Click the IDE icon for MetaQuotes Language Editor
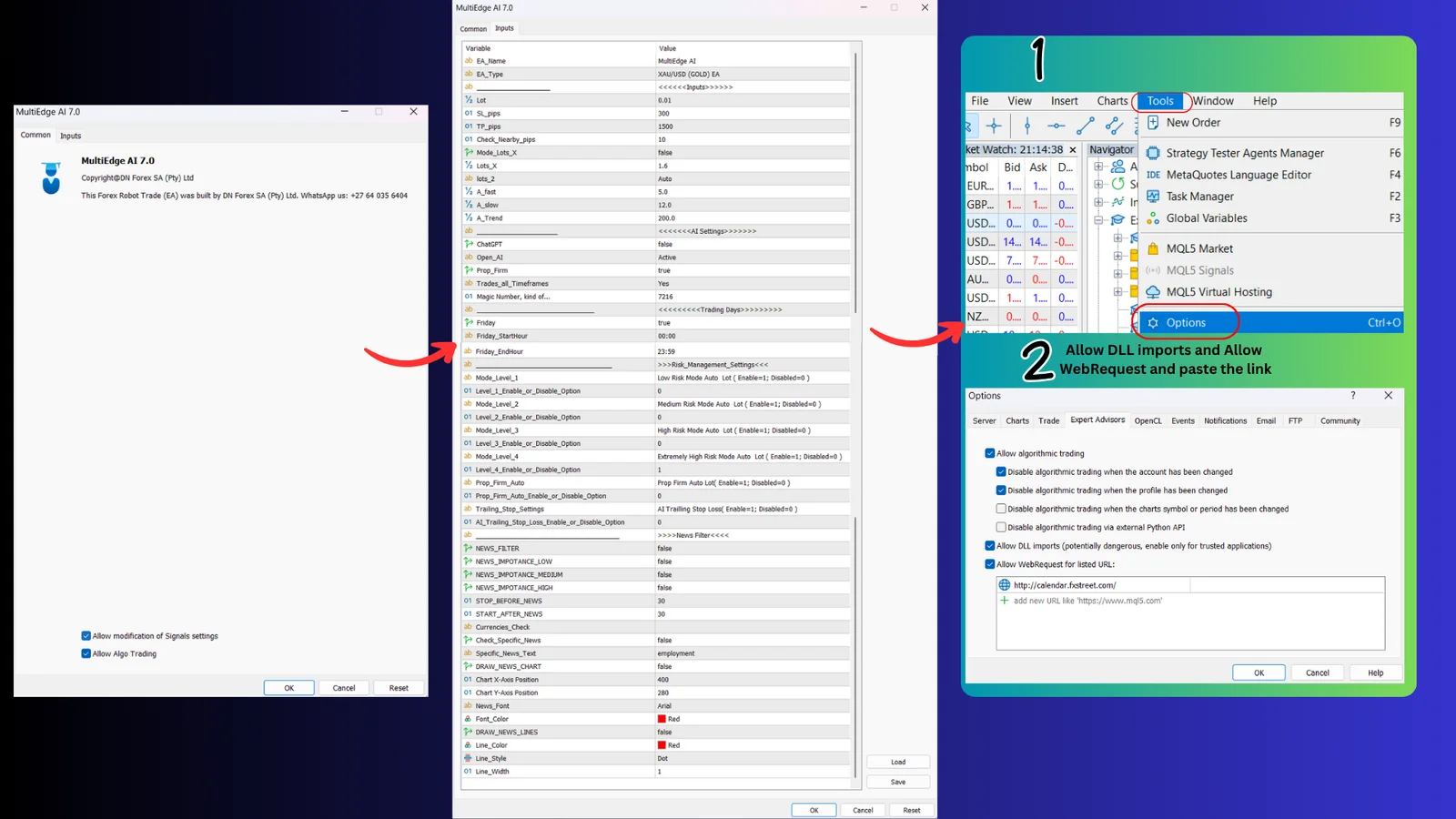Screen dimensions: 1456x819 (x=1153, y=175)
